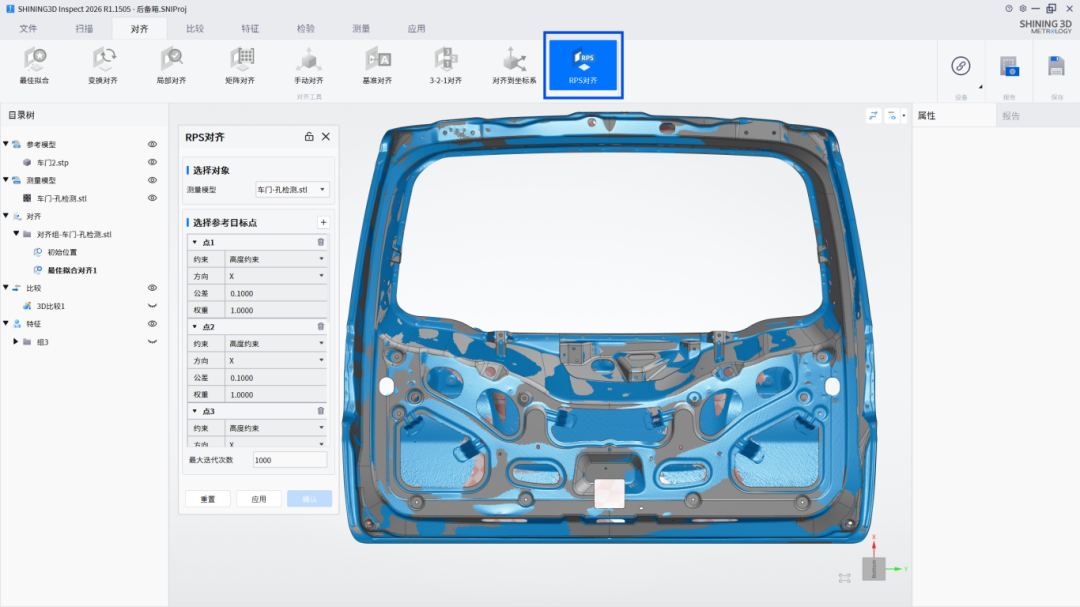Screen dimensions: 1080x607
Task: Switch to the 扫描 tab
Action: tap(84, 29)
